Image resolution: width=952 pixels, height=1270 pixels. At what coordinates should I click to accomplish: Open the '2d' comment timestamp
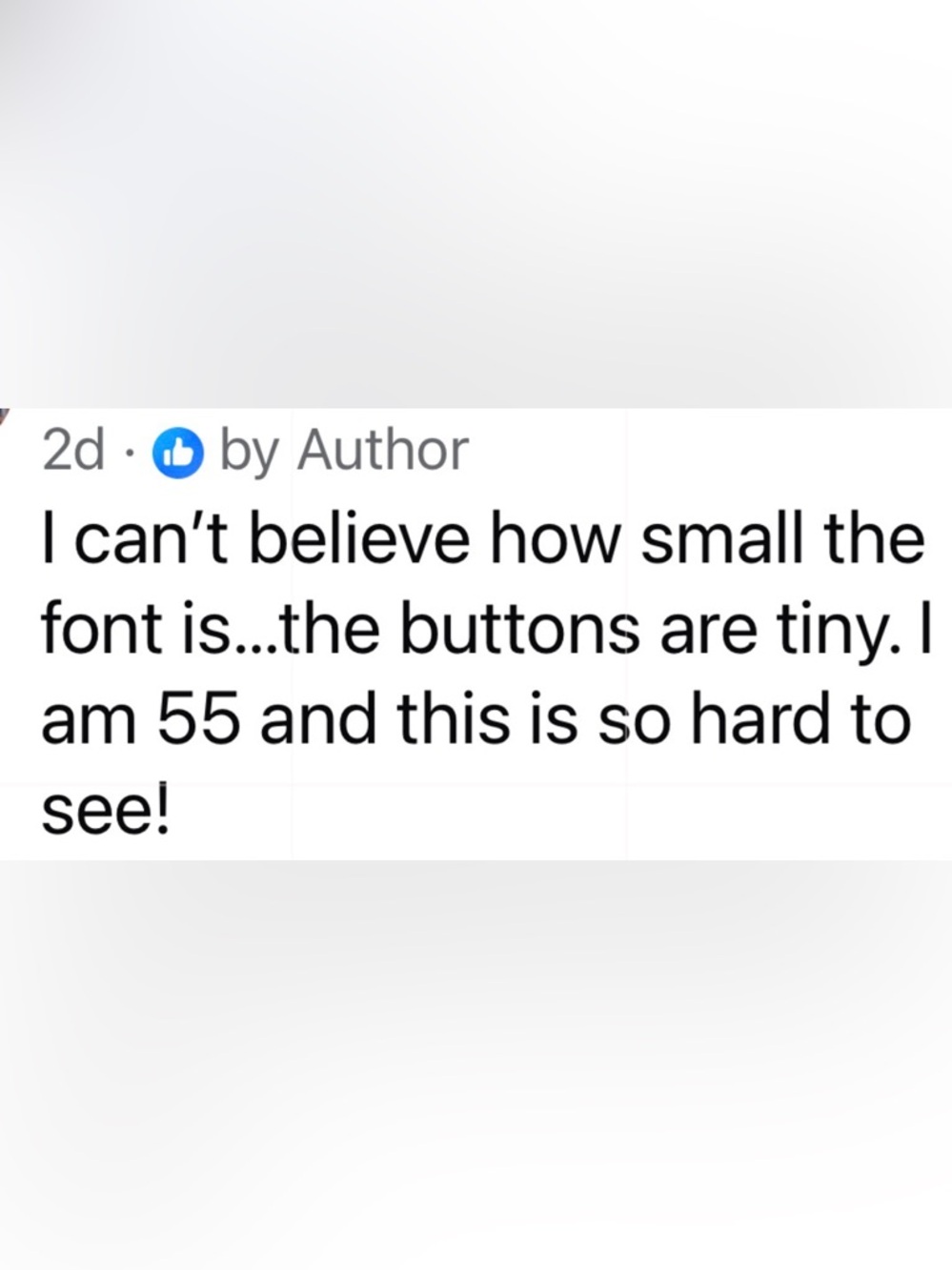pyautogui.click(x=73, y=451)
